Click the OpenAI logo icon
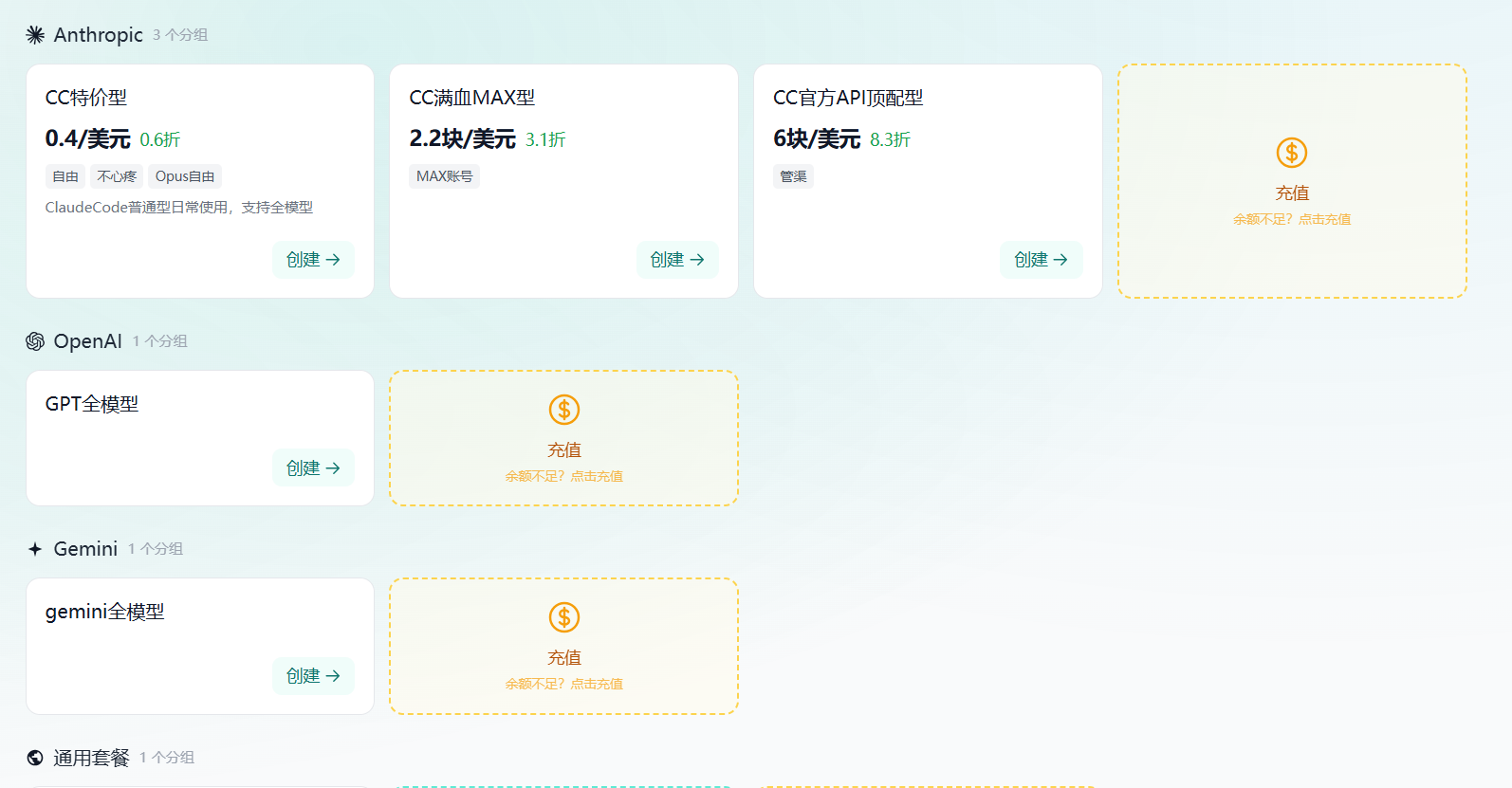The height and width of the screenshot is (788, 1512). coord(35,341)
